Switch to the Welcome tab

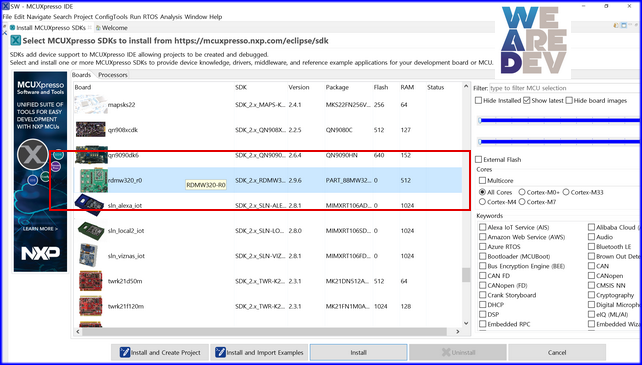(111, 28)
